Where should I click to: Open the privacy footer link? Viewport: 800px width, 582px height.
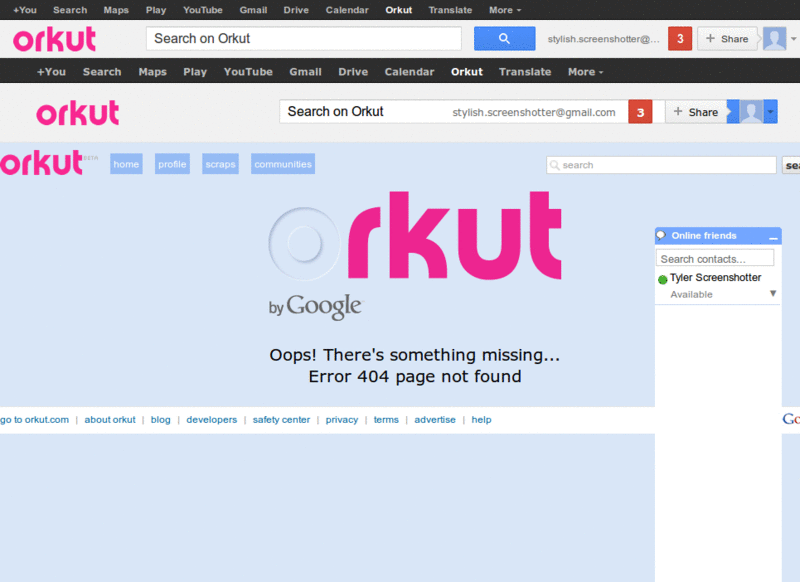point(341,420)
